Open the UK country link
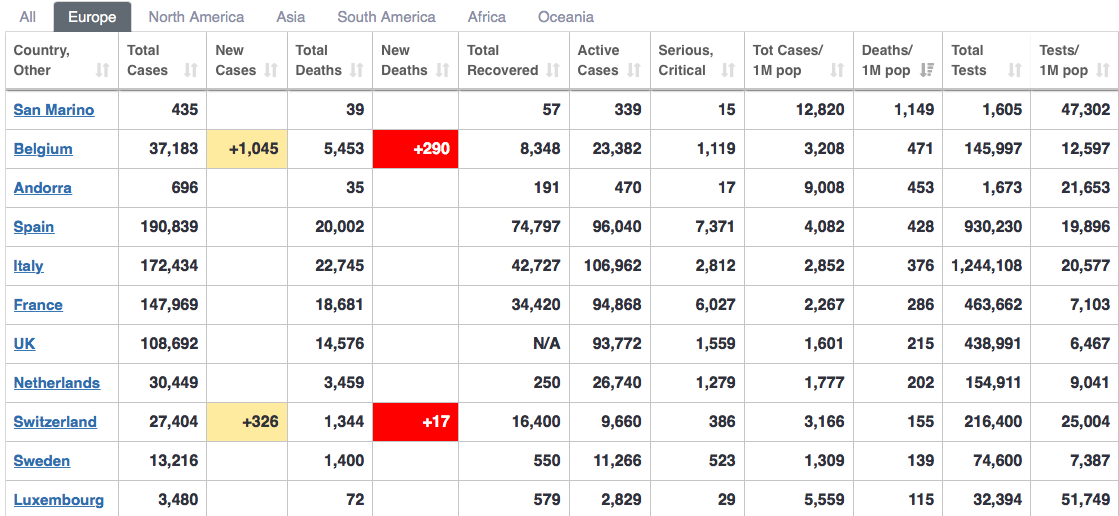Screen dimensions: 1119x516 pyautogui.click(x=24, y=344)
